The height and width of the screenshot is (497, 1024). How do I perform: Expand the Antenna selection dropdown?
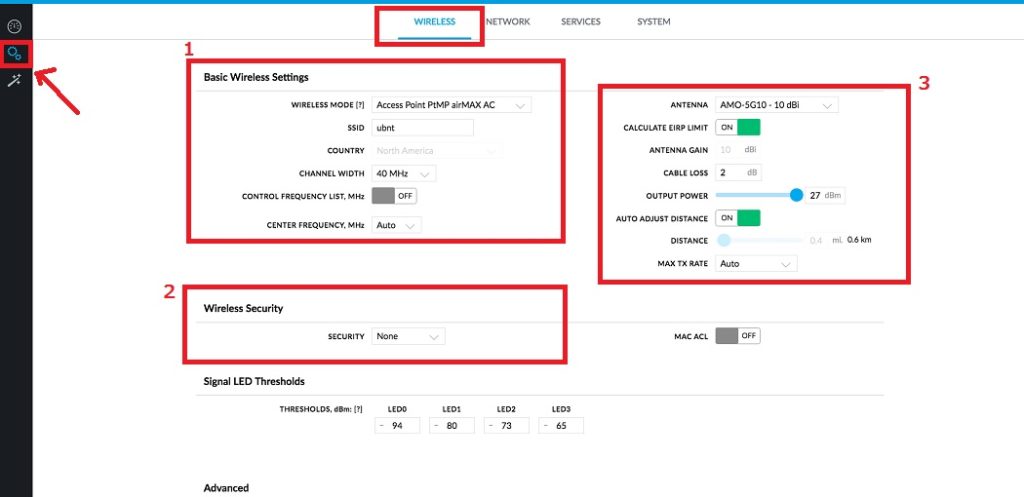[x=777, y=105]
